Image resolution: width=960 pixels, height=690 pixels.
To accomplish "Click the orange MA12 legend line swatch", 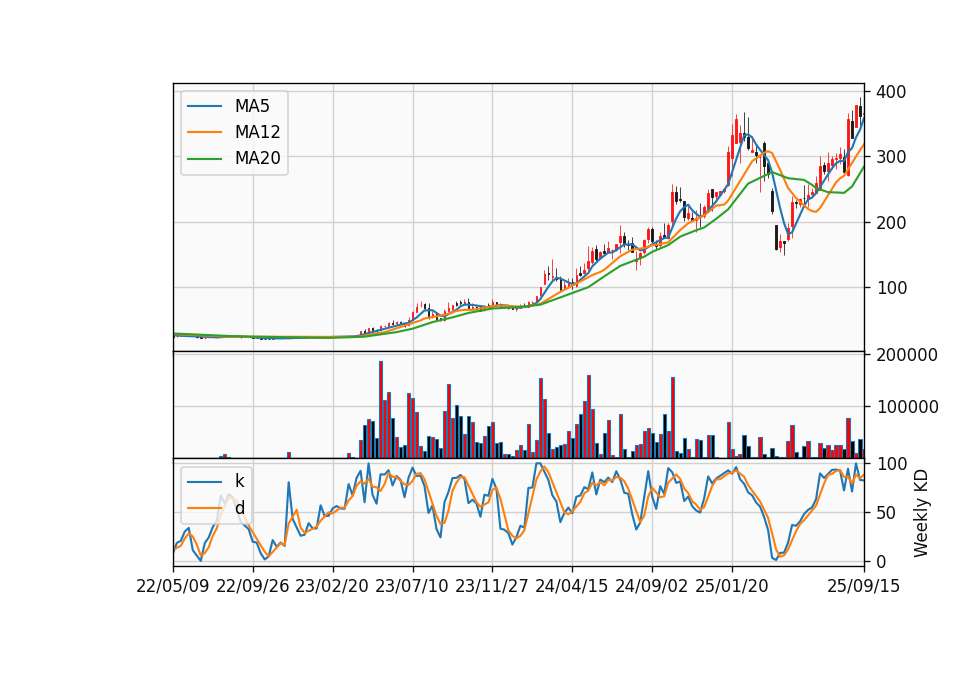I will [204, 132].
